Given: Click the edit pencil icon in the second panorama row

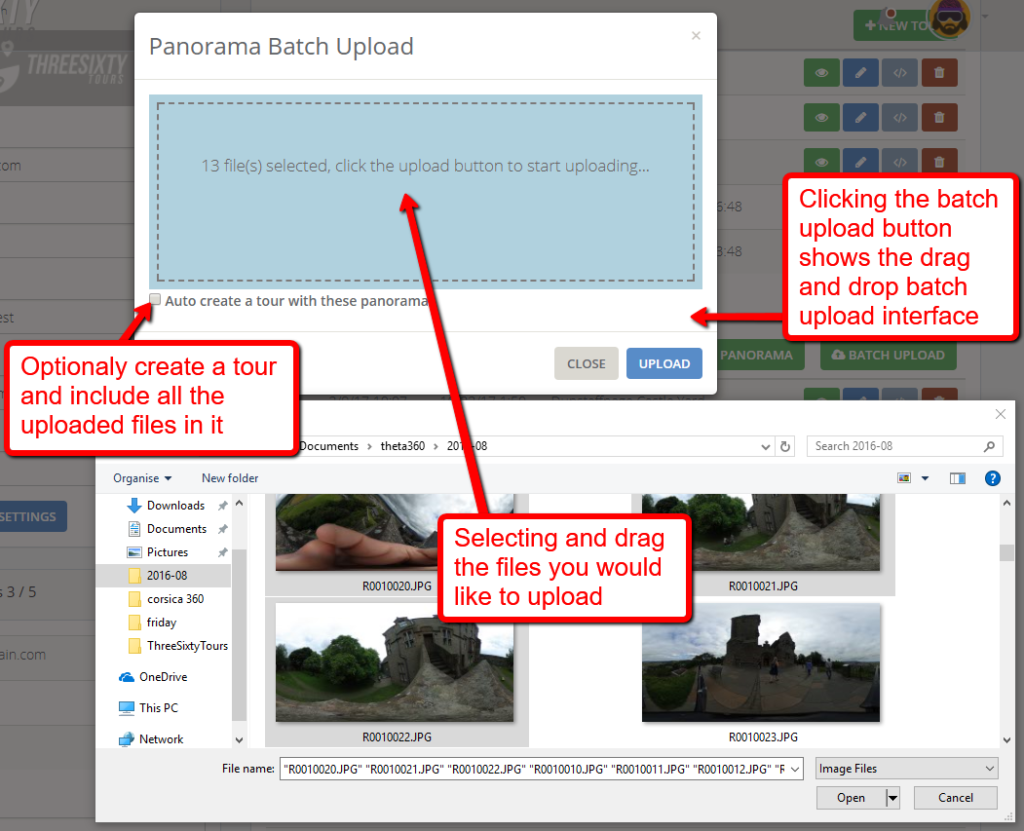Looking at the screenshot, I should point(861,118).
